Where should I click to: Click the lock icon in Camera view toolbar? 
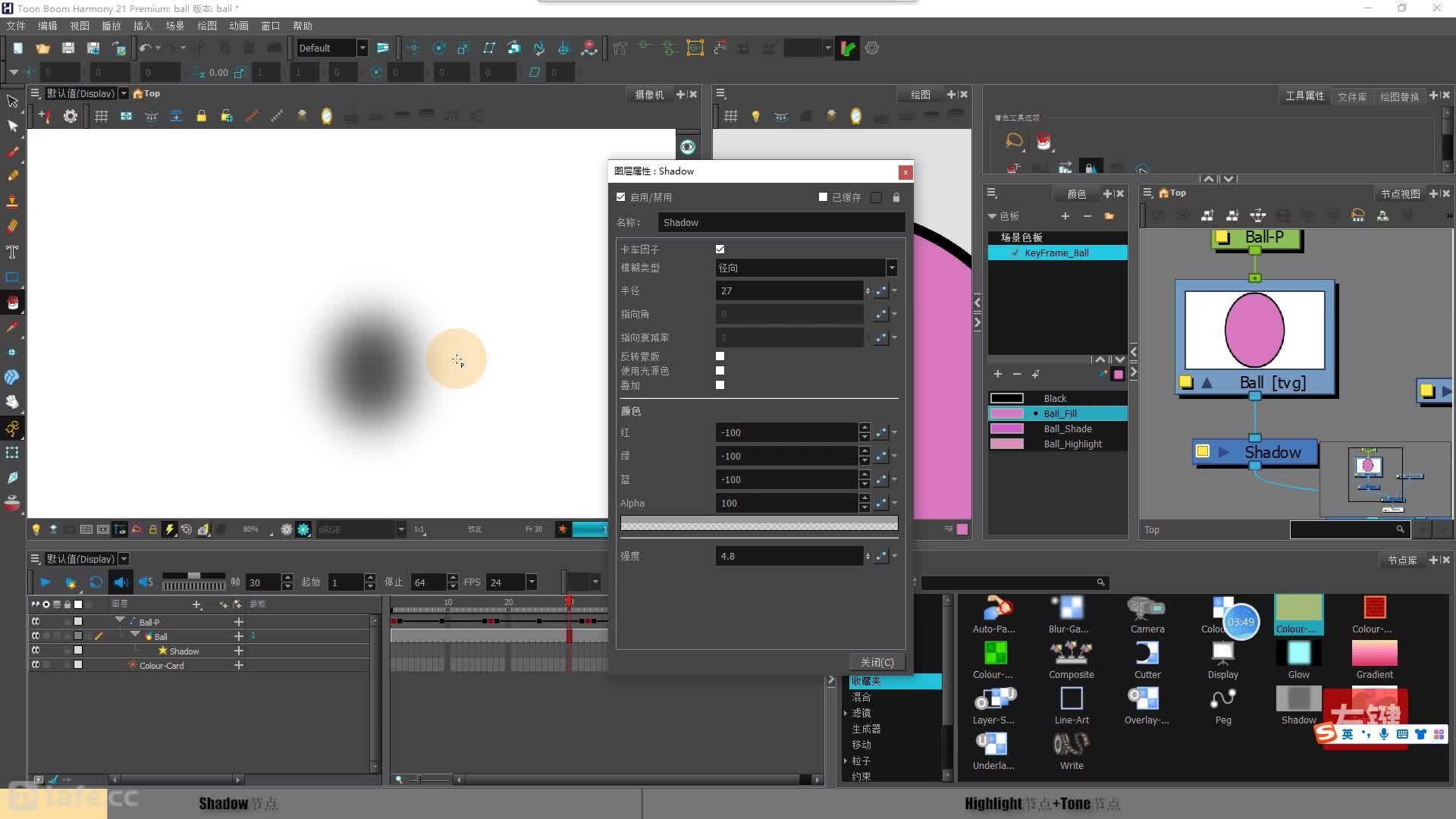[x=201, y=116]
